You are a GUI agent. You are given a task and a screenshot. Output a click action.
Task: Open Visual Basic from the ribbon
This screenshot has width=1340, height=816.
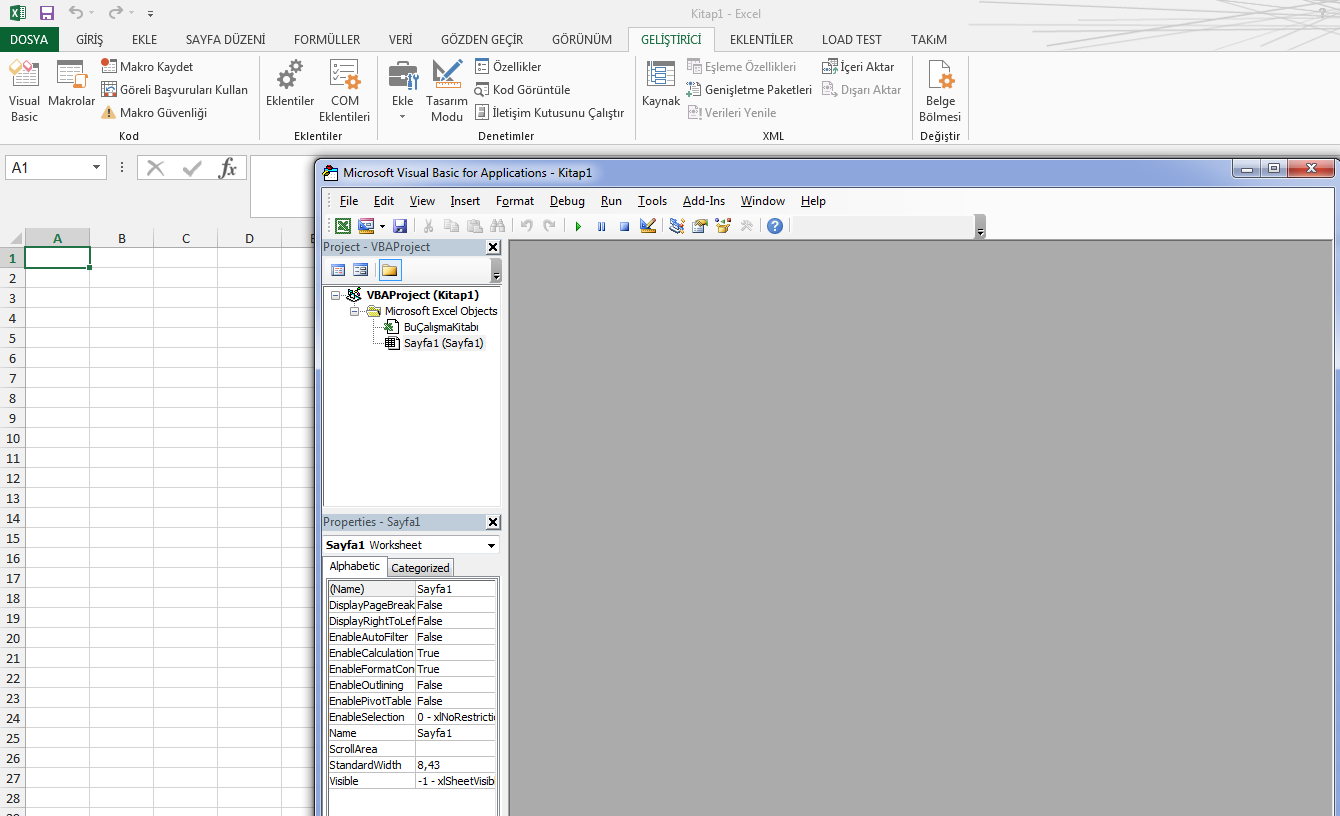pyautogui.click(x=24, y=90)
